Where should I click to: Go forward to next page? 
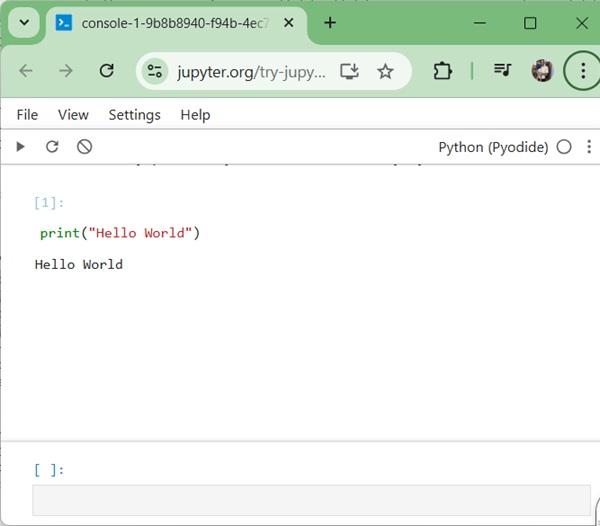point(66,71)
